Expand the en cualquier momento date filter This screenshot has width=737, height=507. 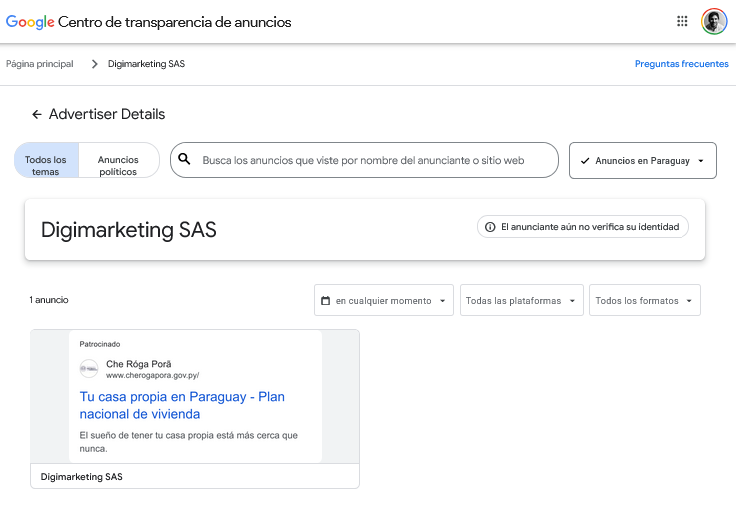point(384,300)
